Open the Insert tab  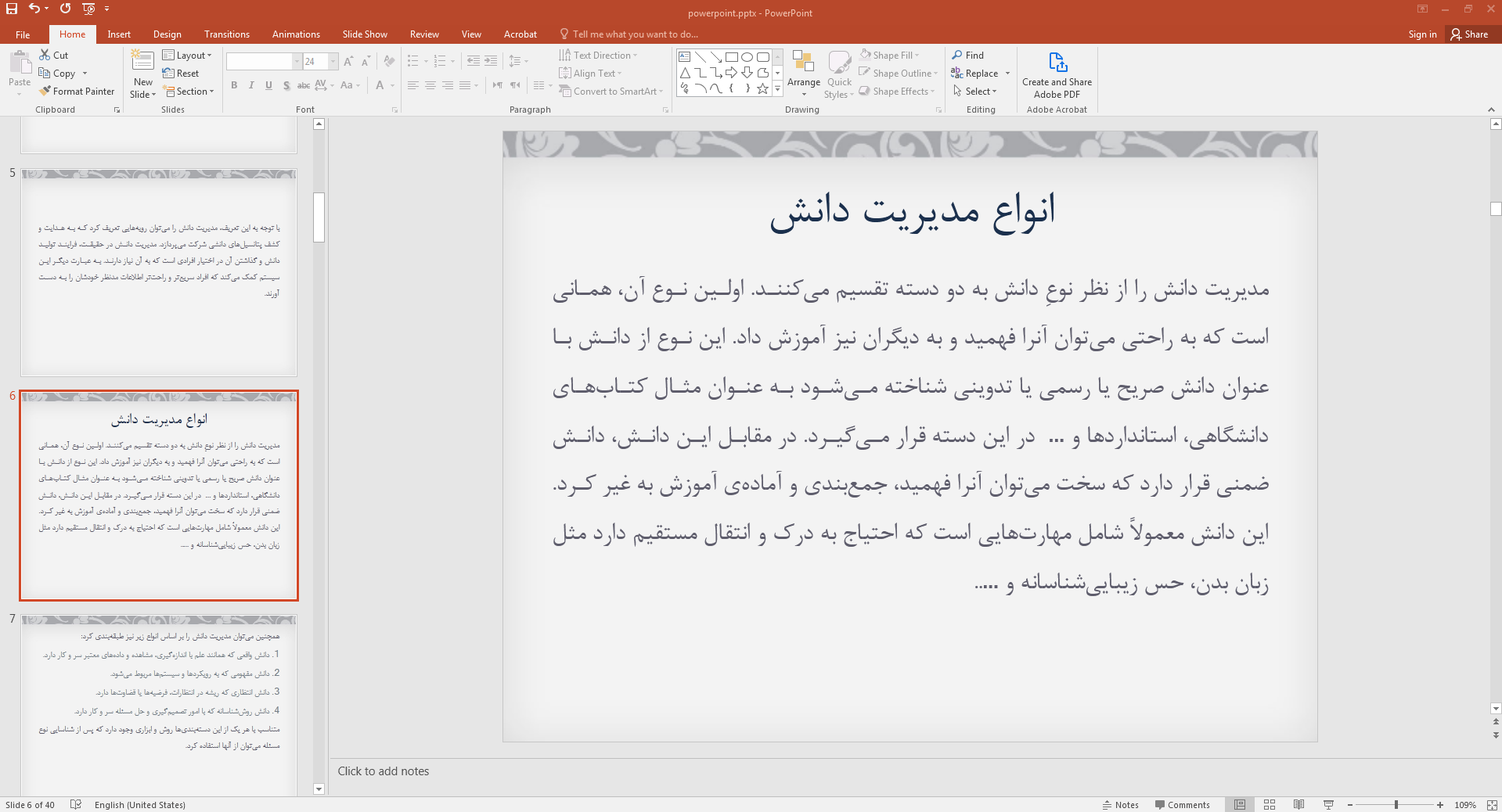119,34
